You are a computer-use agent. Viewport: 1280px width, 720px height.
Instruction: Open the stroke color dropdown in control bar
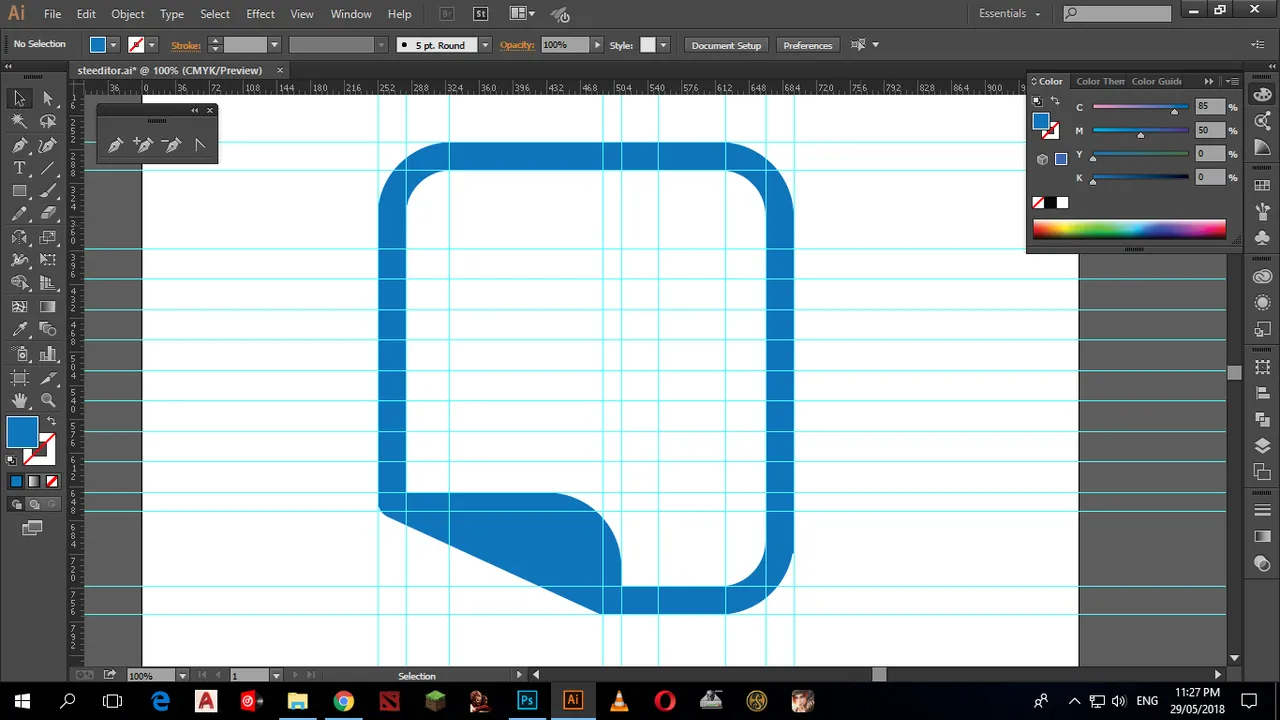click(x=152, y=45)
